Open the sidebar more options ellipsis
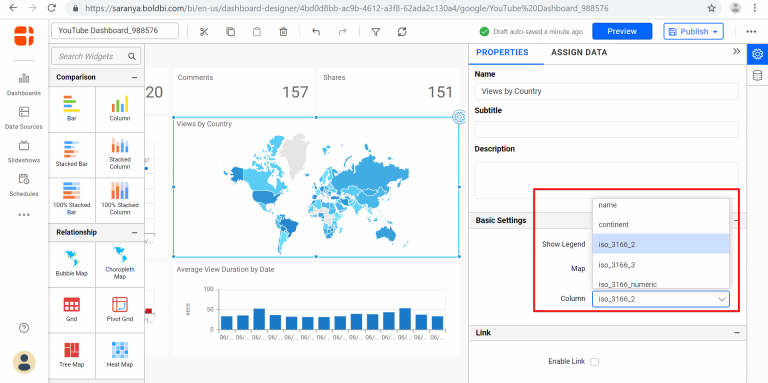 coord(24,215)
